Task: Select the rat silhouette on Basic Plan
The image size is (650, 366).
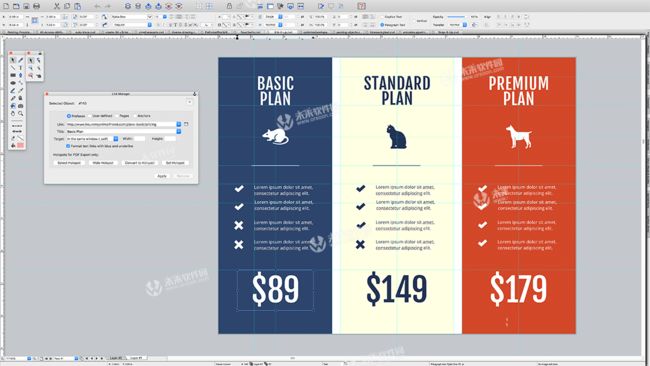Action: tap(276, 136)
